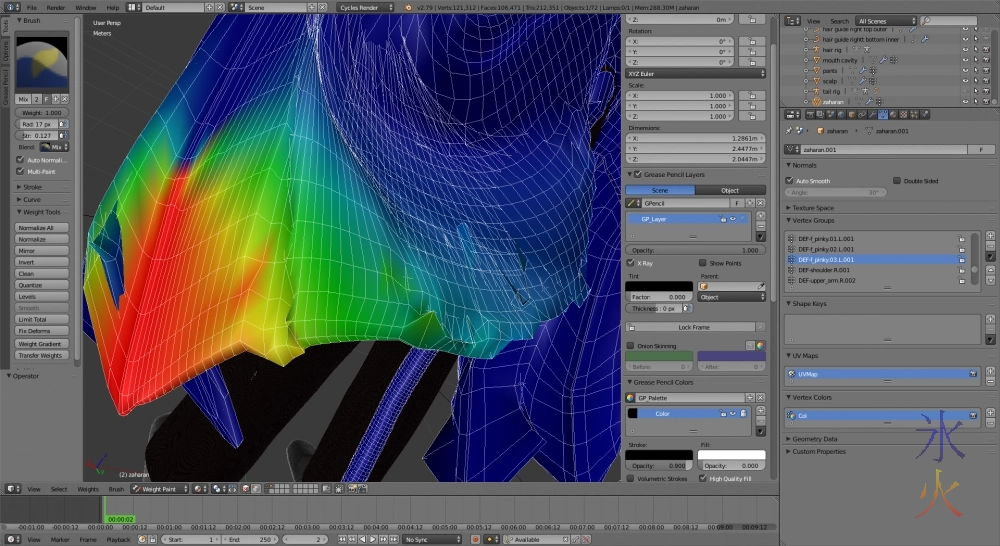
Task: Toggle the Multi-Paint checkbox
Action: tap(20, 171)
